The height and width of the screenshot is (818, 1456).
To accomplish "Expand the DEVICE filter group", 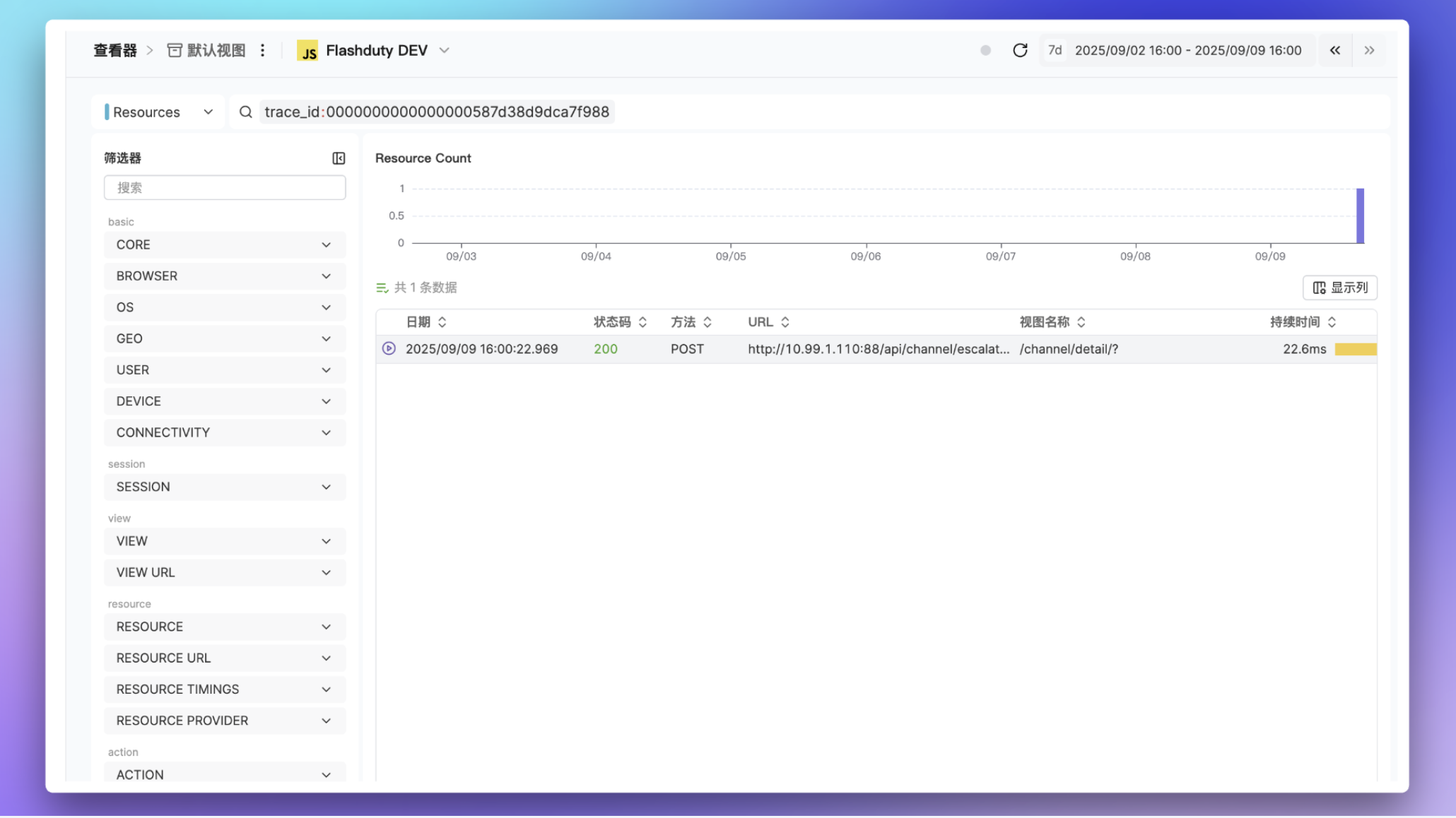I will [225, 401].
